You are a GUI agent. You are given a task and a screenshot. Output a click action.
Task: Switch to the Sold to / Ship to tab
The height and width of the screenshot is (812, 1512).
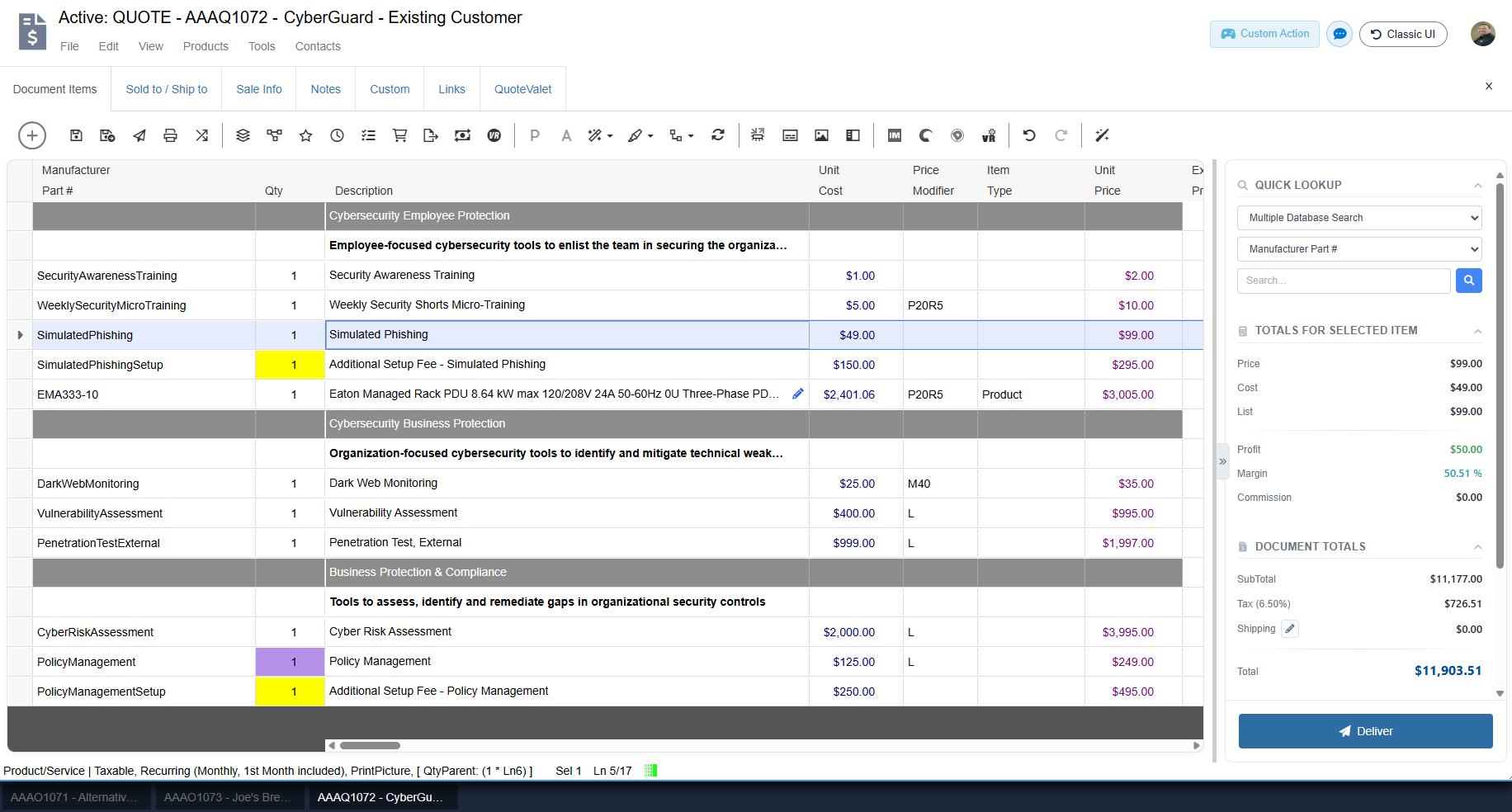click(167, 89)
